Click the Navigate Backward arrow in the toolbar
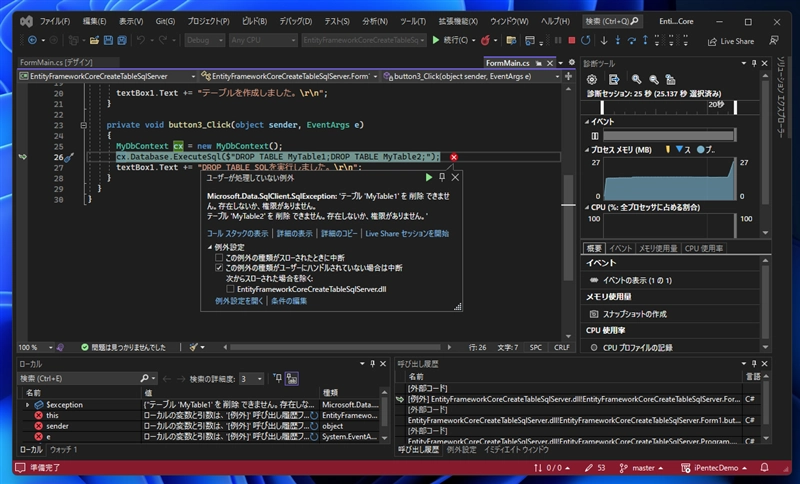This screenshot has height=484, width=800. point(32,40)
